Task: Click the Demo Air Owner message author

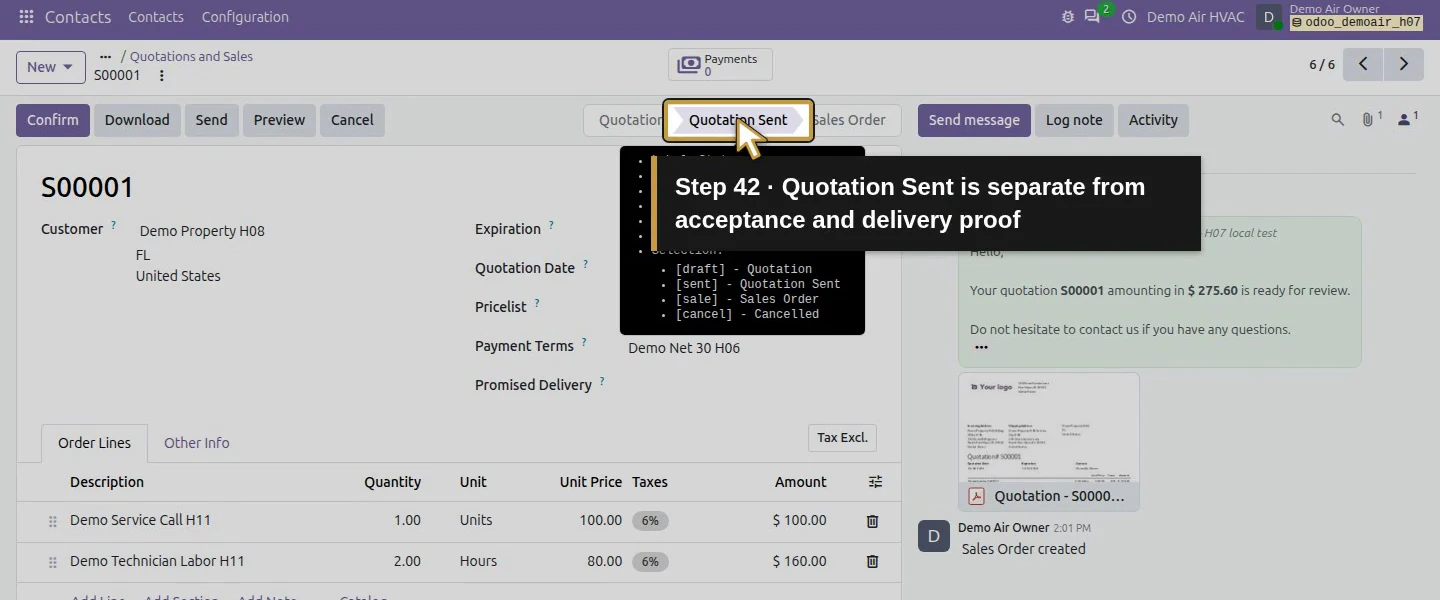Action: pos(1003,527)
